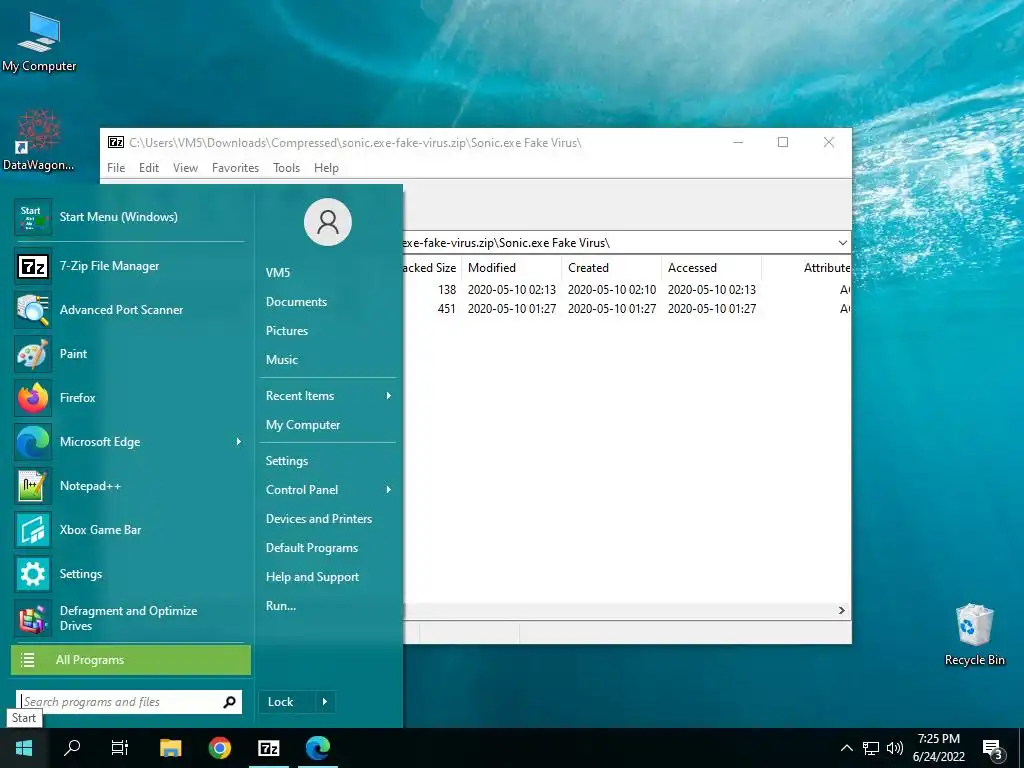Image resolution: width=1024 pixels, height=768 pixels.
Task: Open taskbar search magnifier
Action: [x=72, y=748]
